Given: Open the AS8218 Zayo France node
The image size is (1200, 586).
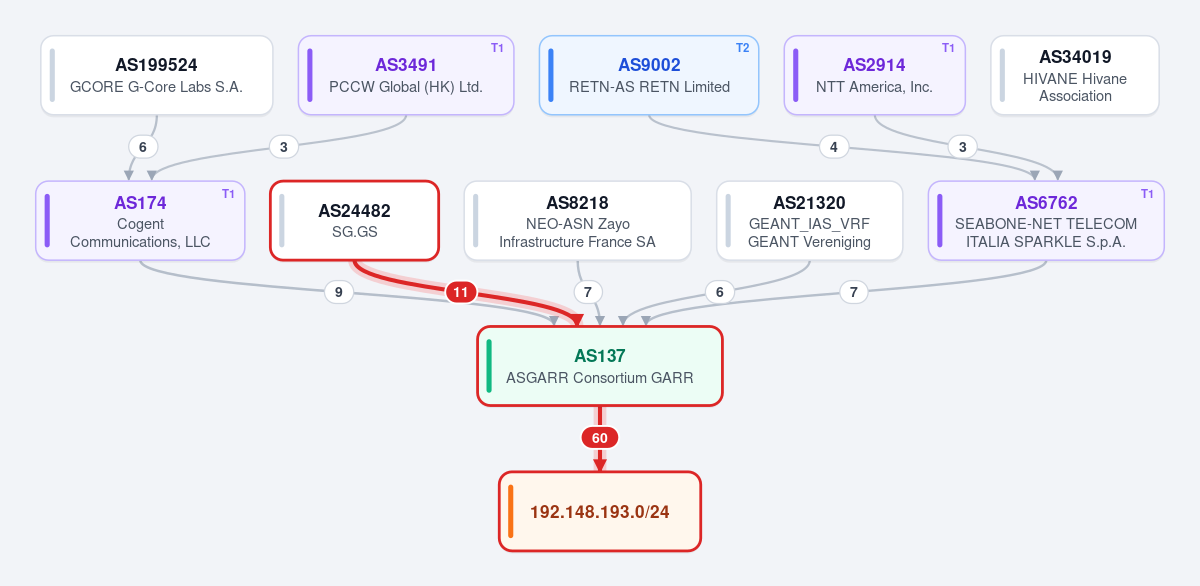Looking at the screenshot, I should point(578,221).
